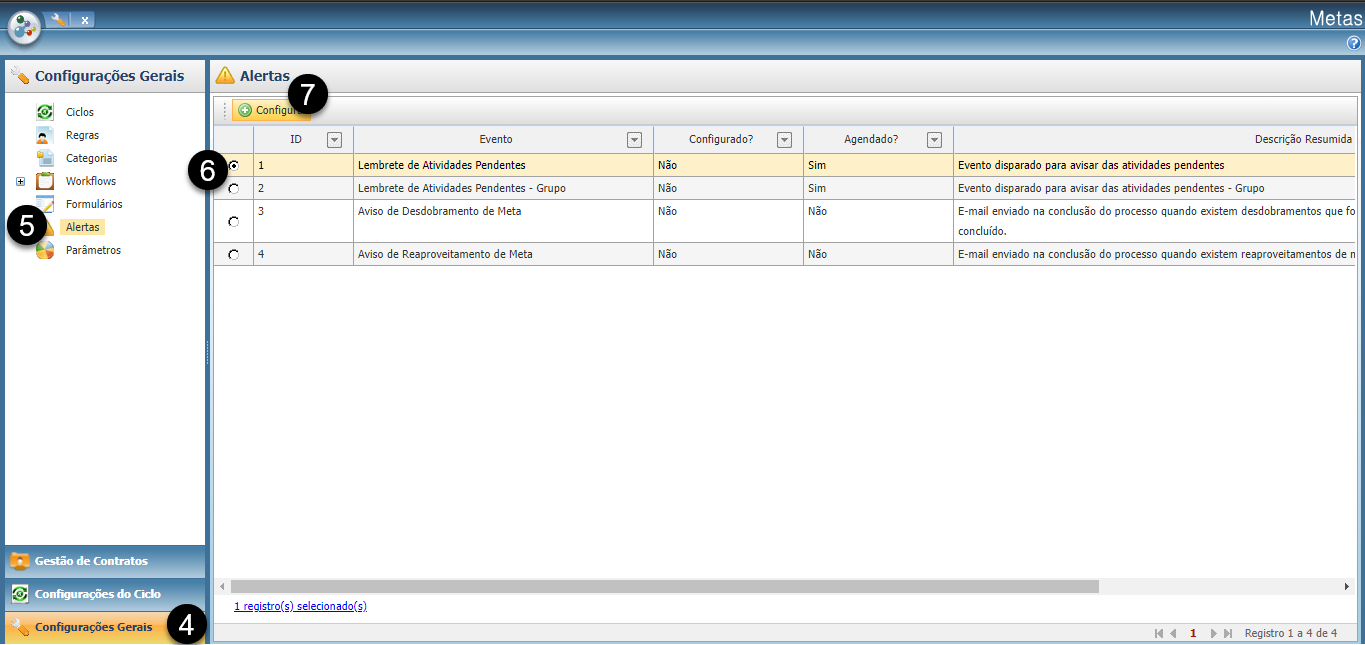Click the '1 registro(s) selecionado(s)' link
This screenshot has height=645, width=1365.
click(x=300, y=606)
